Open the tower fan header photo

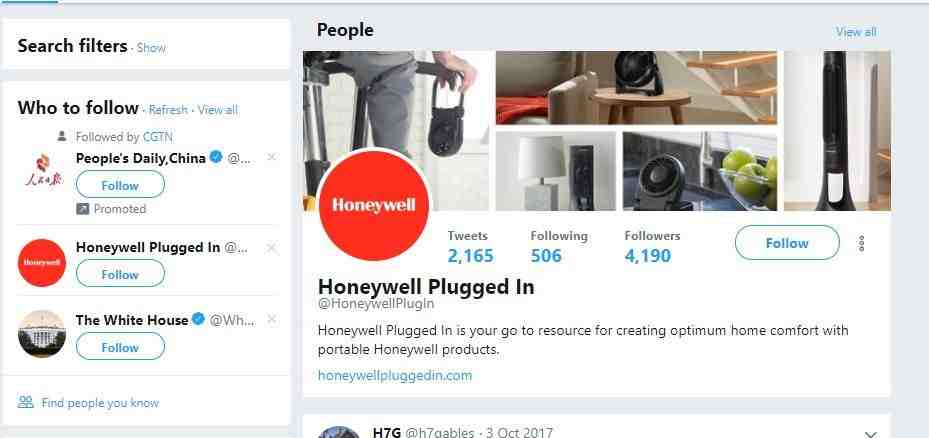coord(837,130)
